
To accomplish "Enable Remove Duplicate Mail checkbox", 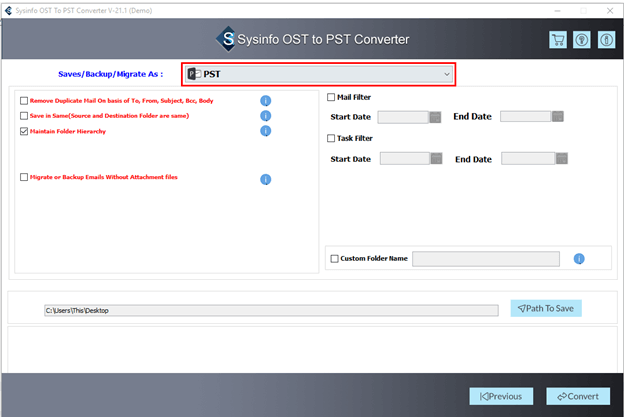I will point(24,101).
